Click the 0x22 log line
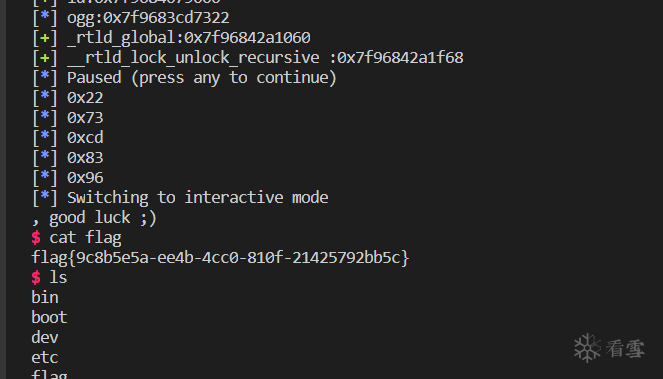 [x=85, y=98]
